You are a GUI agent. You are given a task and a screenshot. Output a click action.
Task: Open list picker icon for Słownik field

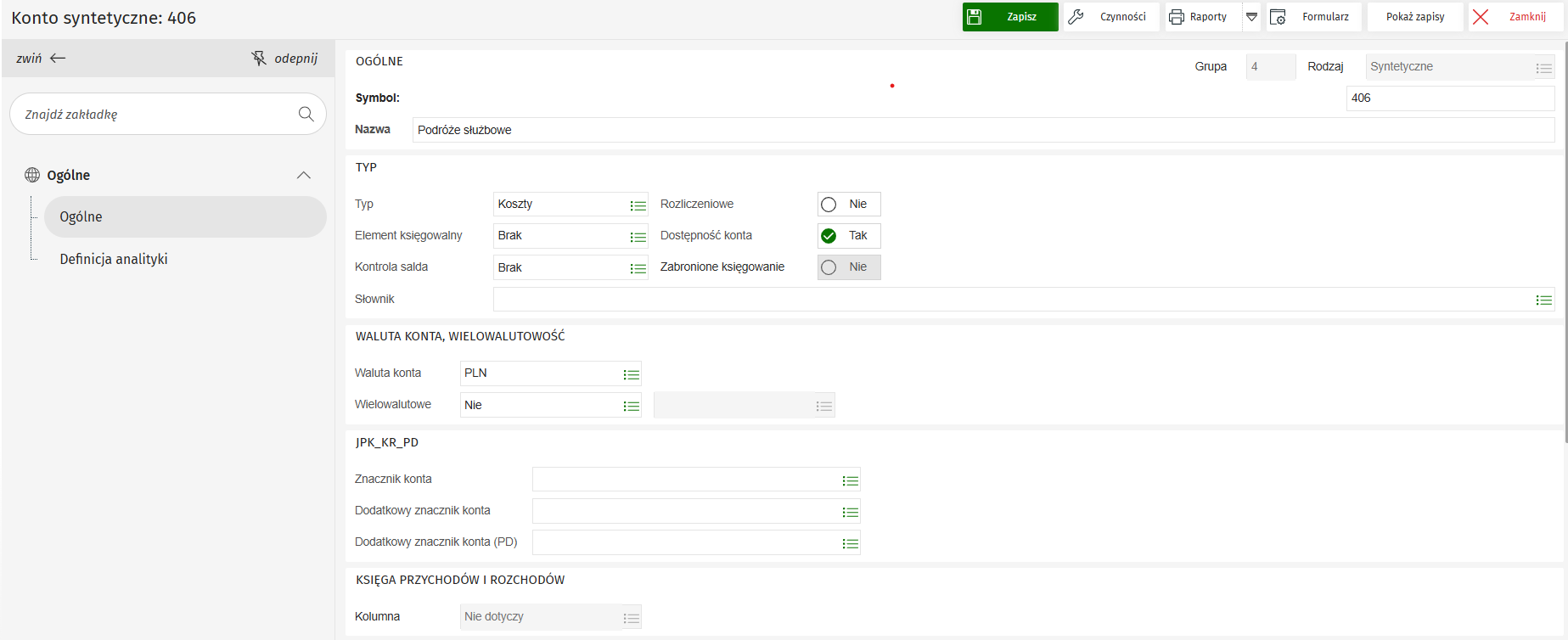[1543, 300]
